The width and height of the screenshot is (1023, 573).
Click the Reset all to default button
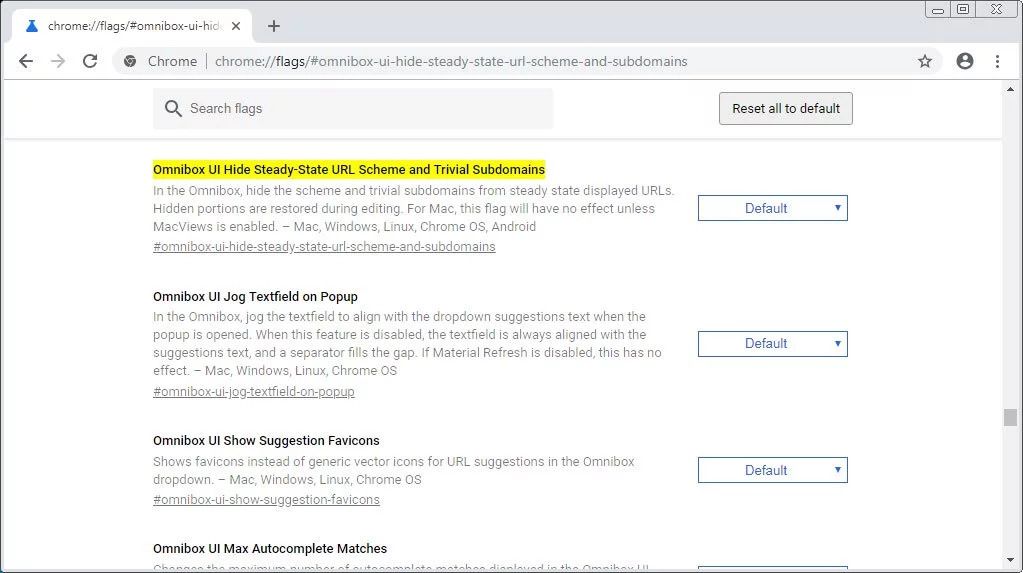point(786,108)
